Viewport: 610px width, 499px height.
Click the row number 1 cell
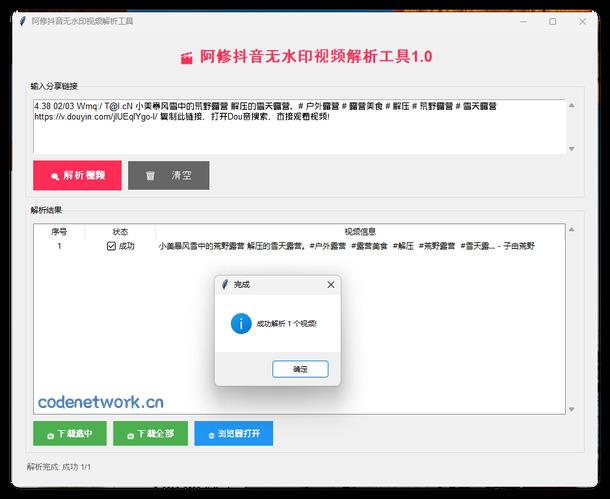pyautogui.click(x=59, y=246)
